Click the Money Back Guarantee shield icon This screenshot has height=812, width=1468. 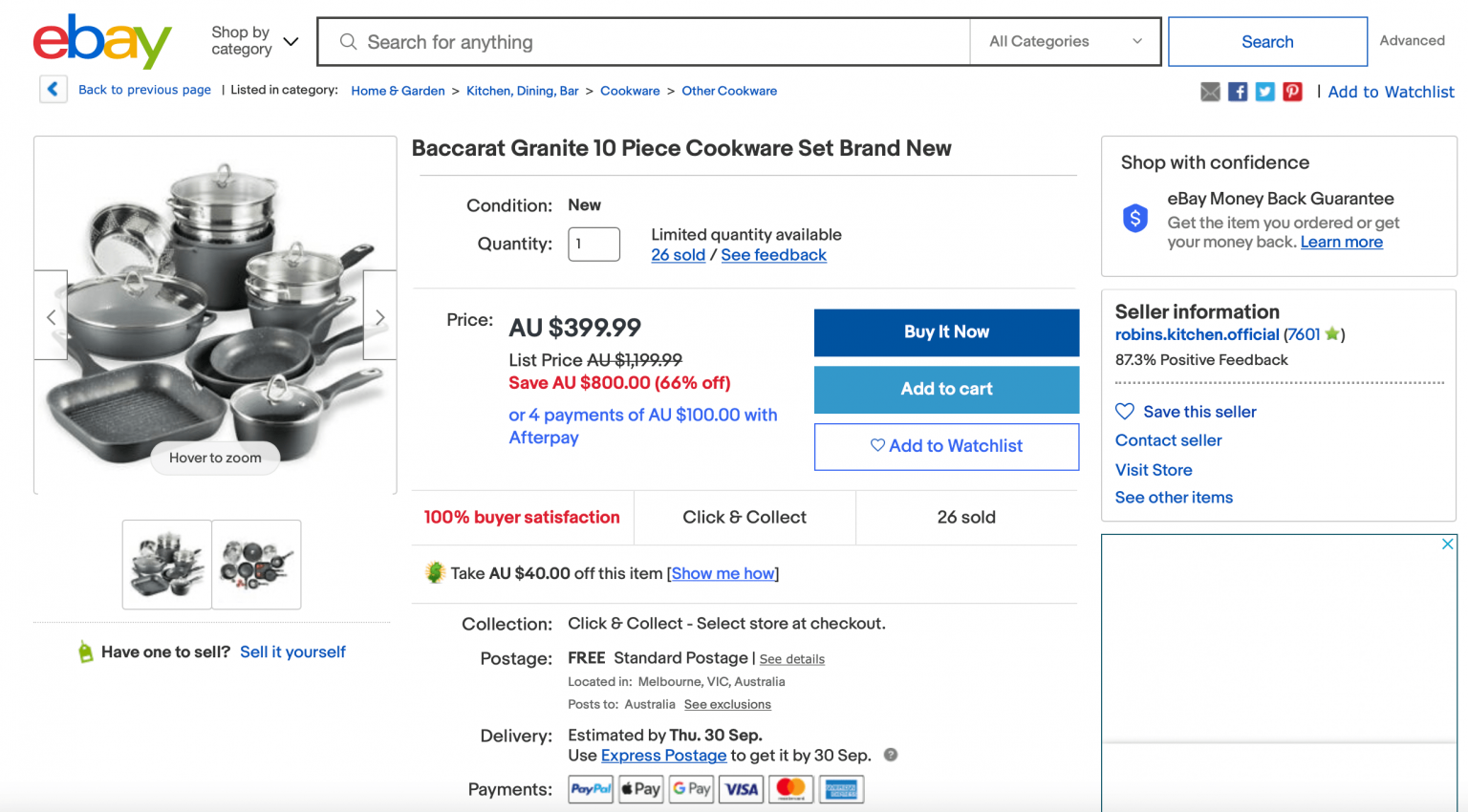tap(1134, 218)
